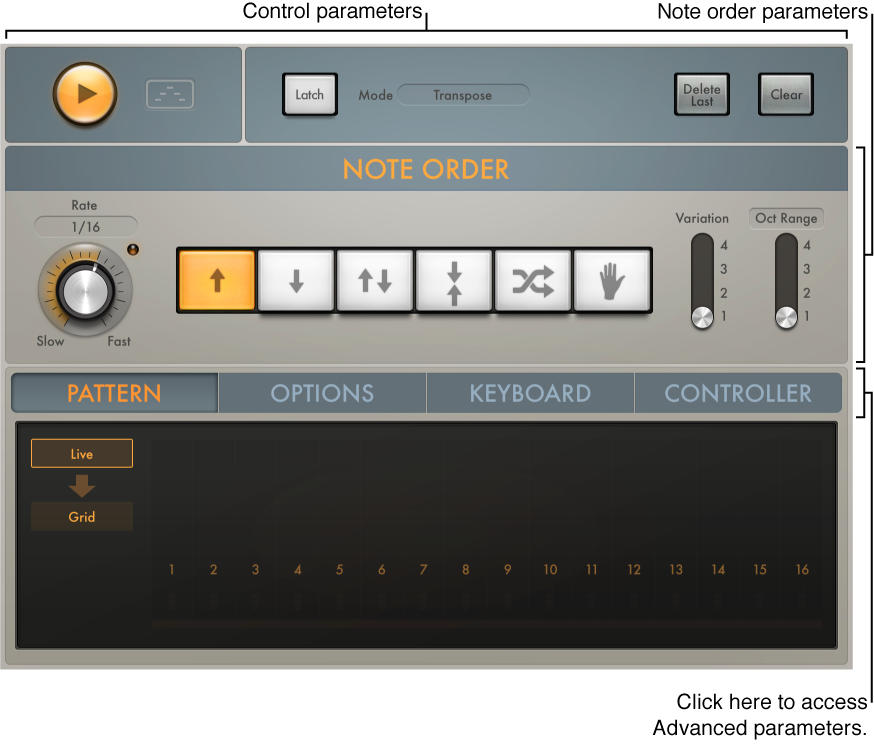Click the note input icon beside Play
Image resolution: width=874 pixels, height=746 pixels.
pyautogui.click(x=169, y=93)
